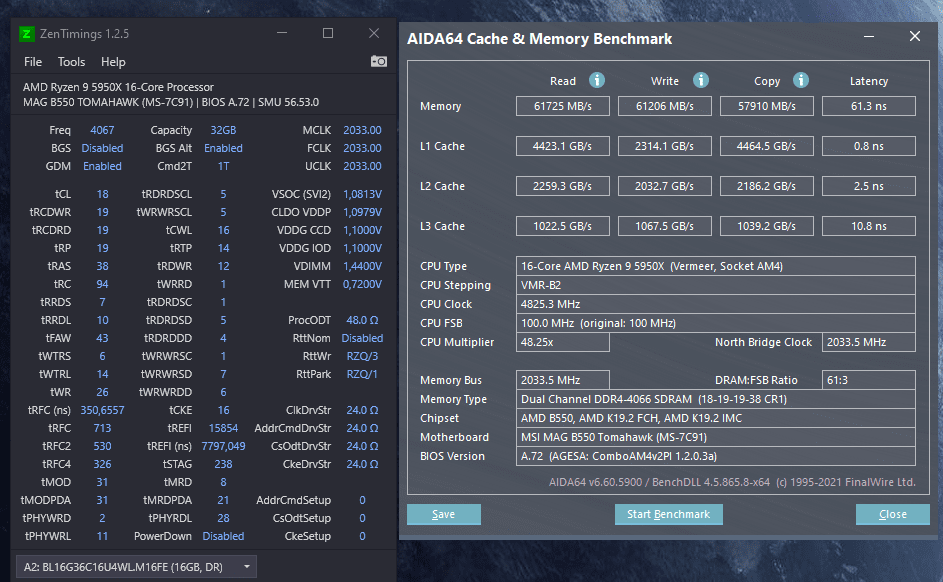Click the PowerDown value Disabled
Viewport: 943px width, 582px height.
[x=223, y=536]
